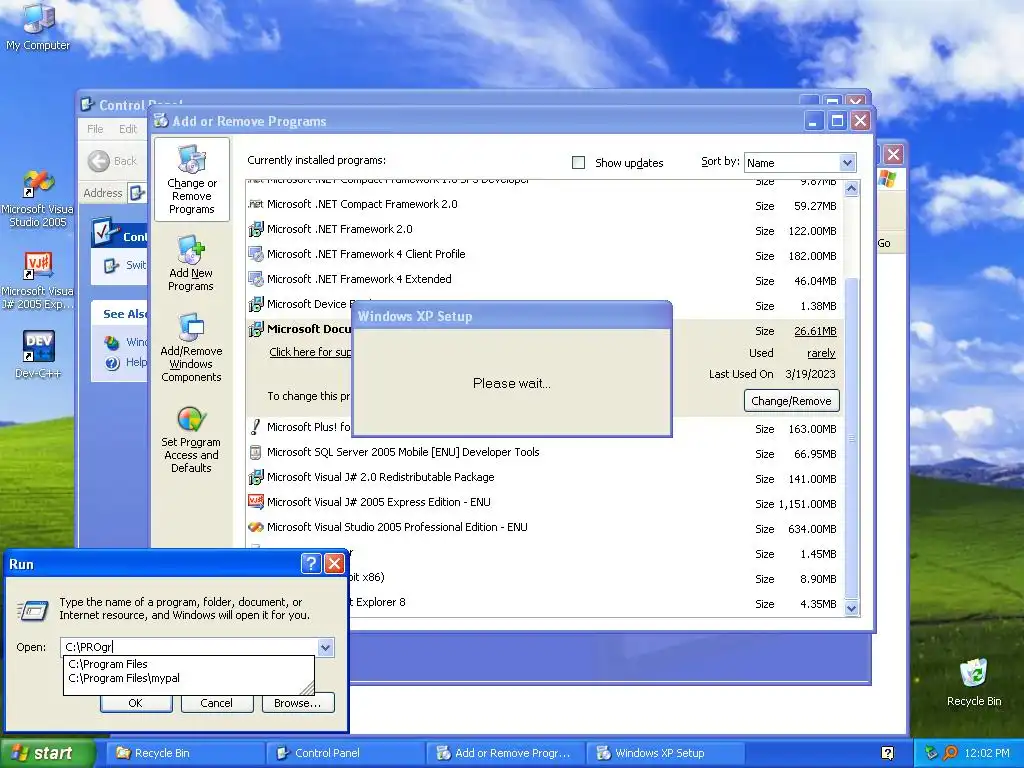This screenshot has width=1024, height=768.
Task: Click Back arrow in Control Panel window
Action: (99, 161)
